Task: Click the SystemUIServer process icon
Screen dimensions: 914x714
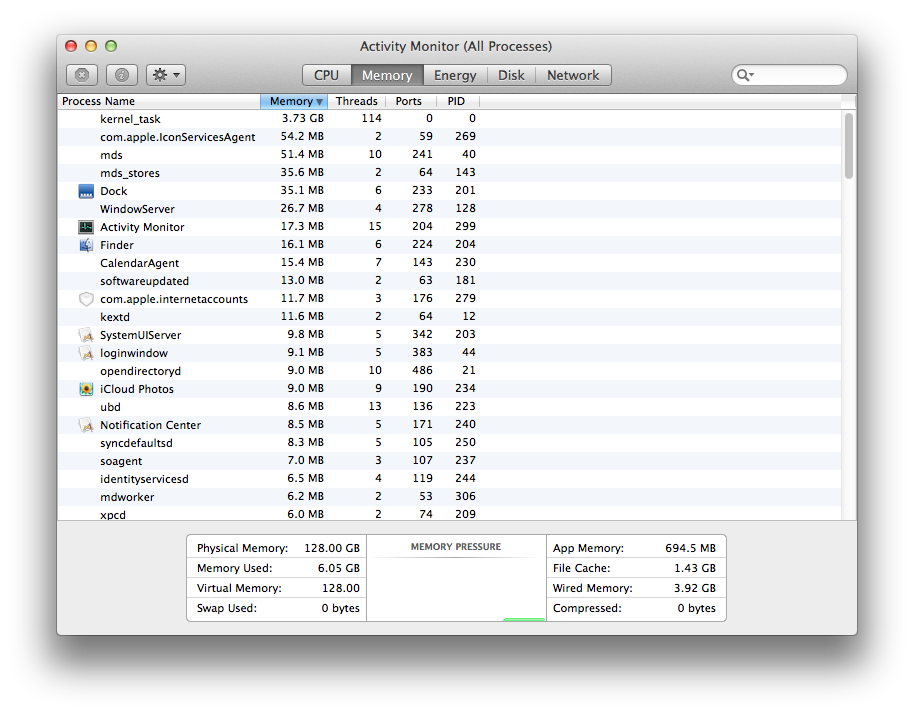Action: (x=86, y=335)
